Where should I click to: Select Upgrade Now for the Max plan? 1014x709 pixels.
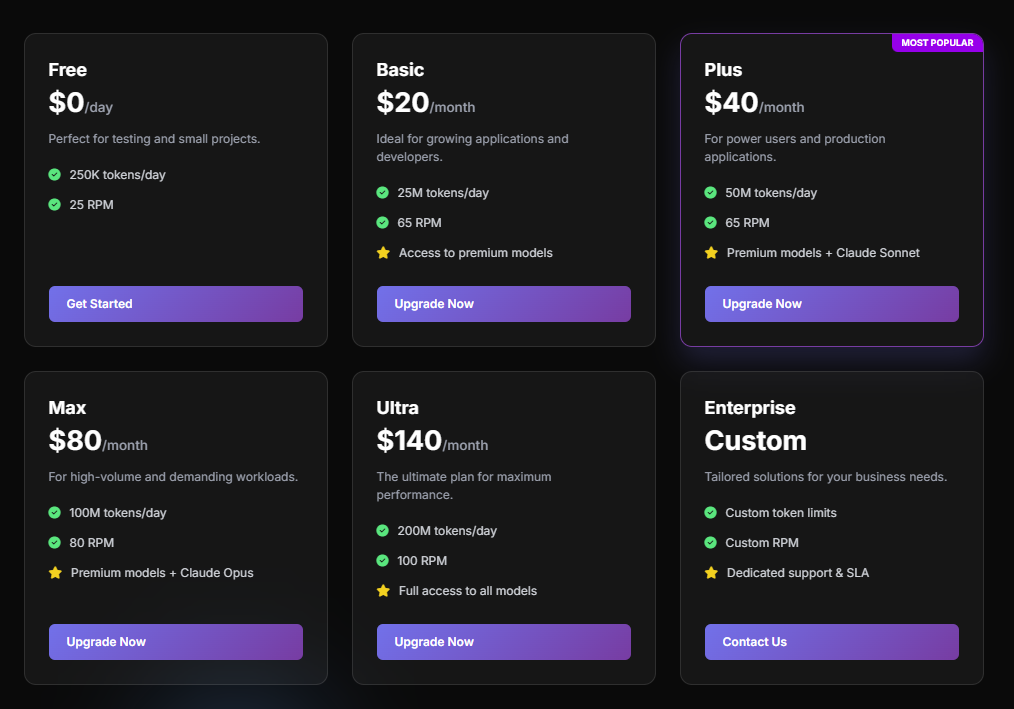click(175, 642)
